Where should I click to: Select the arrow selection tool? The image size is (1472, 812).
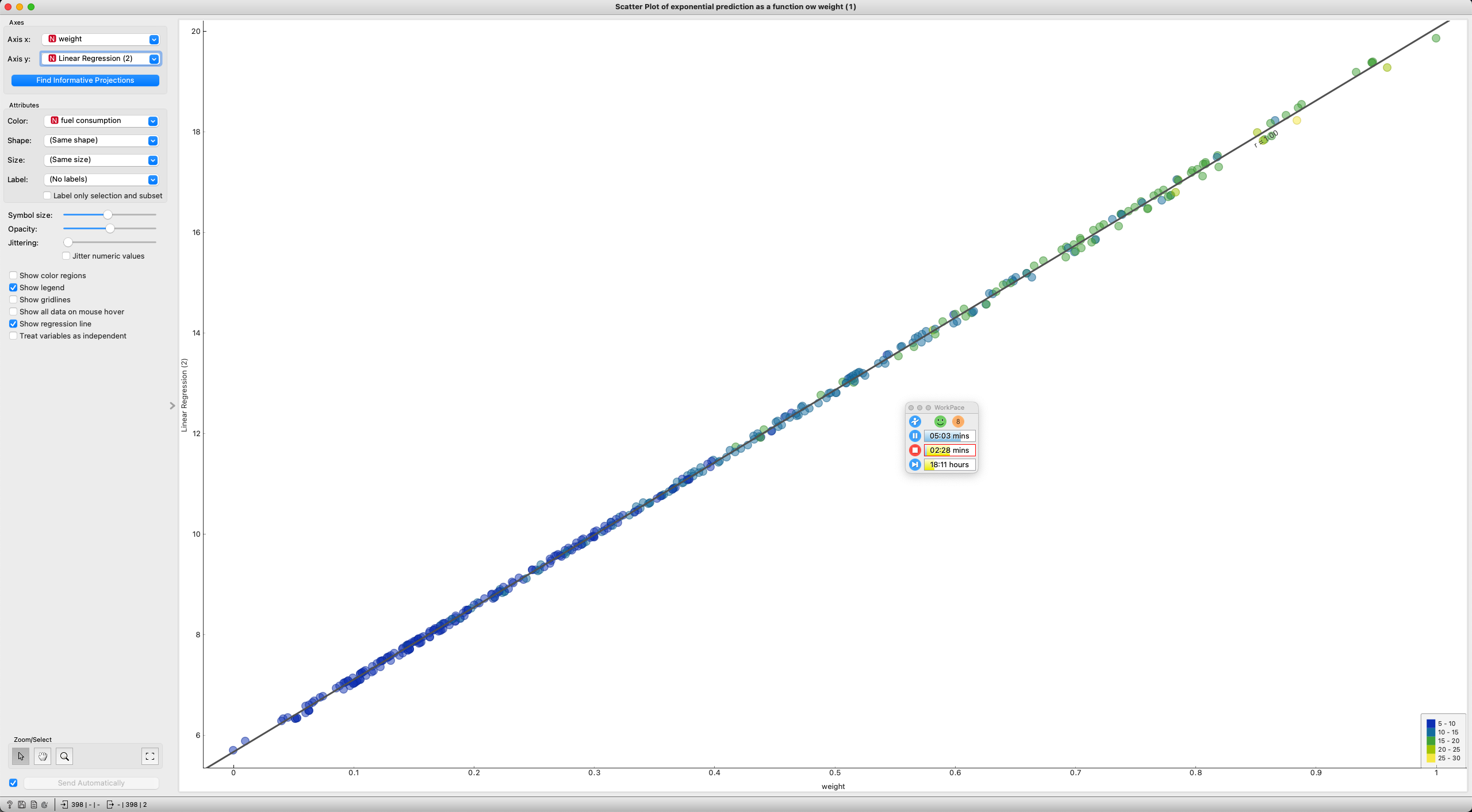point(21,756)
